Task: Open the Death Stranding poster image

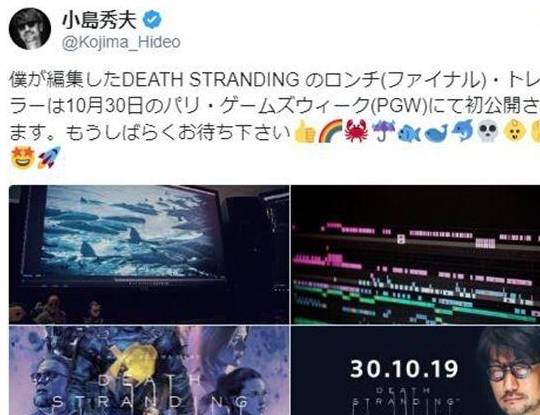Action: pyautogui.click(x=149, y=371)
